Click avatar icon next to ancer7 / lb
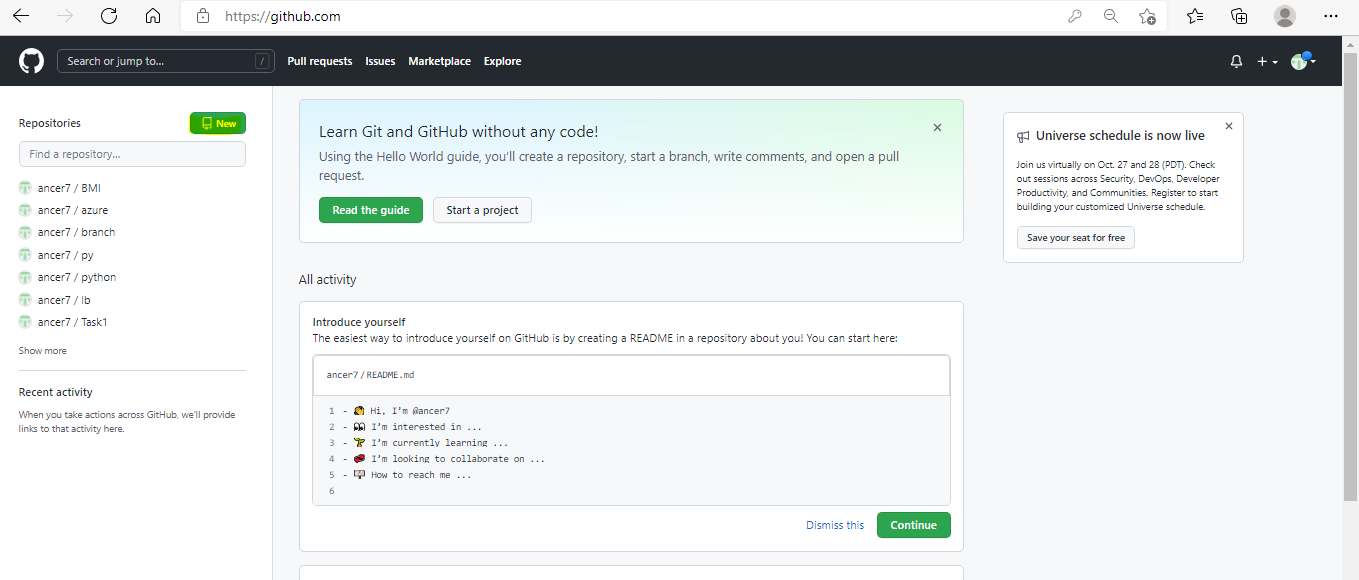This screenshot has height=580, width=1359. 25,300
